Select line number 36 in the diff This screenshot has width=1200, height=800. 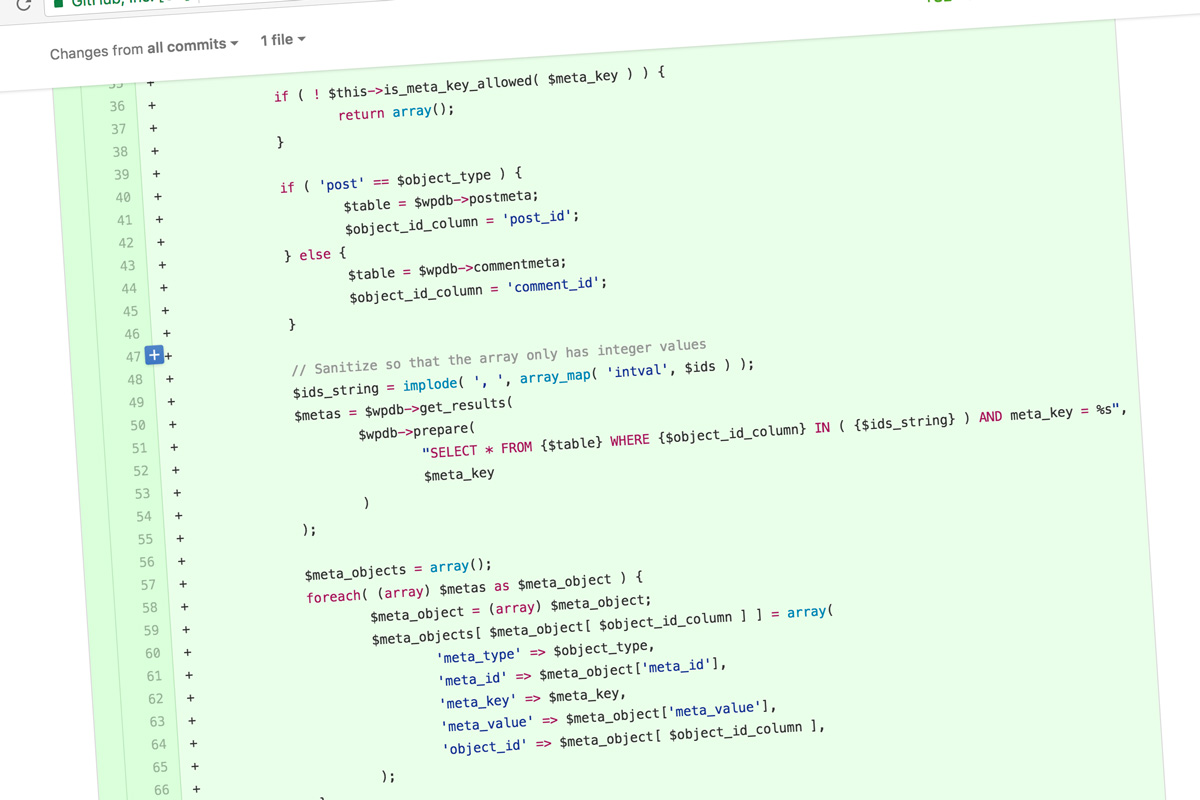pyautogui.click(x=117, y=106)
